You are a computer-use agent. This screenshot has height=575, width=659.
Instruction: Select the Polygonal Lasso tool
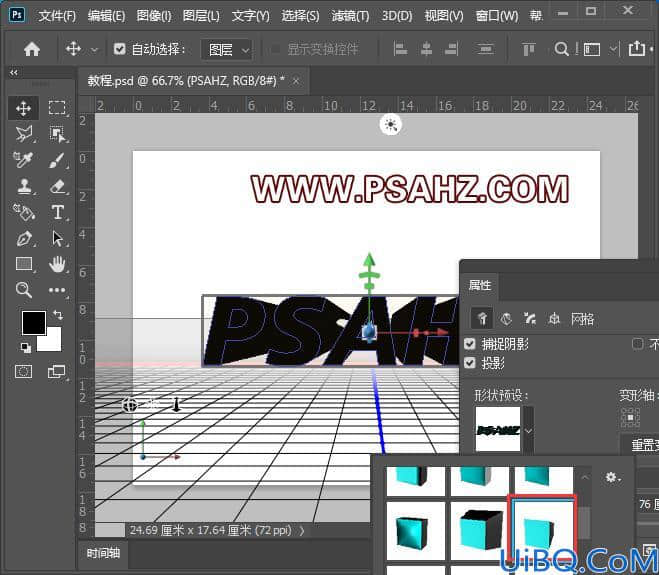24,134
